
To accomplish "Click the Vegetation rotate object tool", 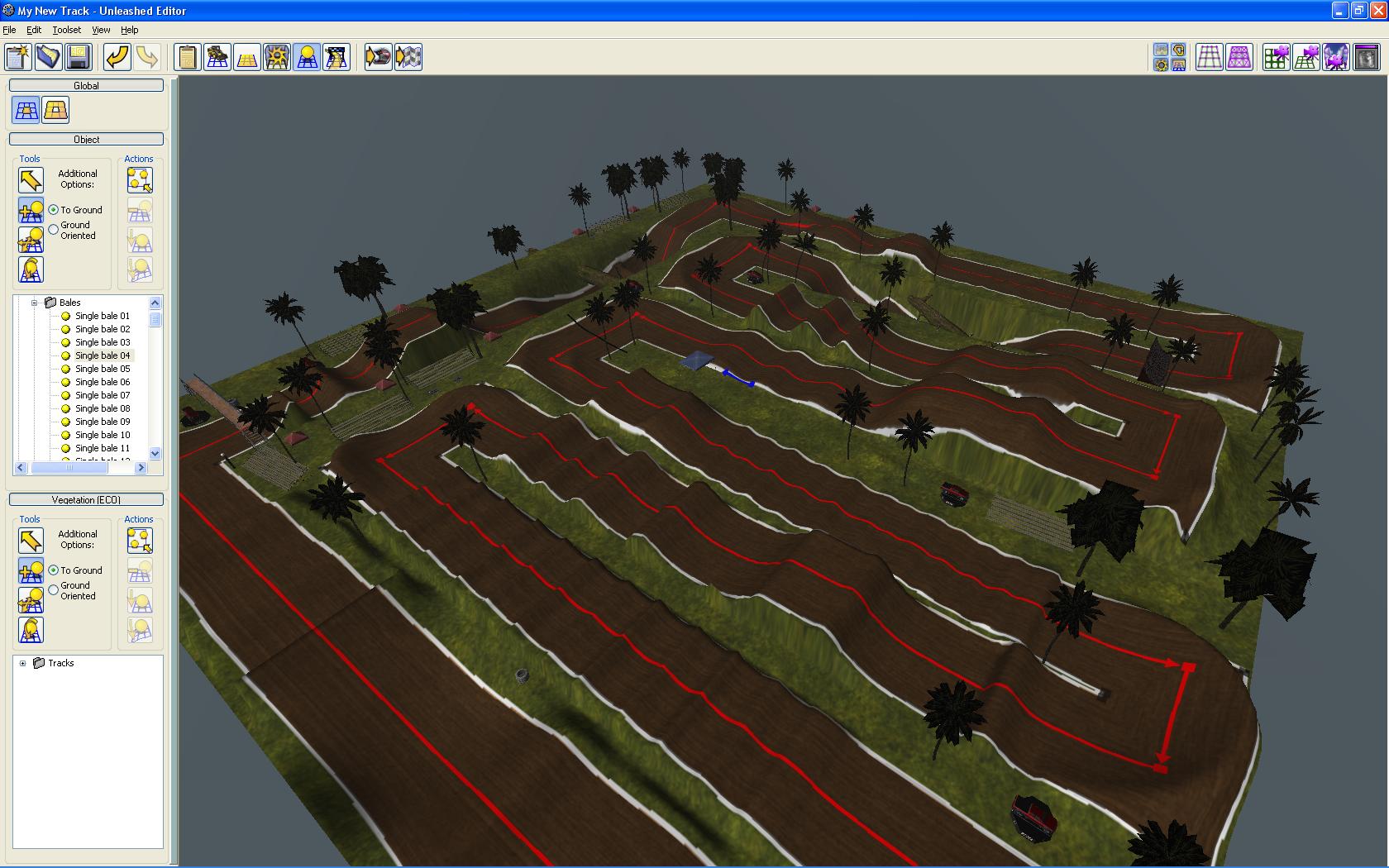I will 31,630.
